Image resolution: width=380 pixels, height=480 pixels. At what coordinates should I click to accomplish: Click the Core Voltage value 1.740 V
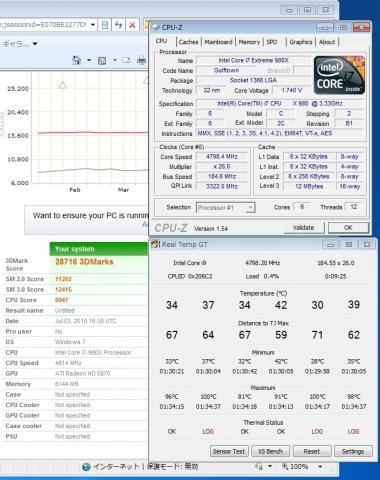point(292,90)
